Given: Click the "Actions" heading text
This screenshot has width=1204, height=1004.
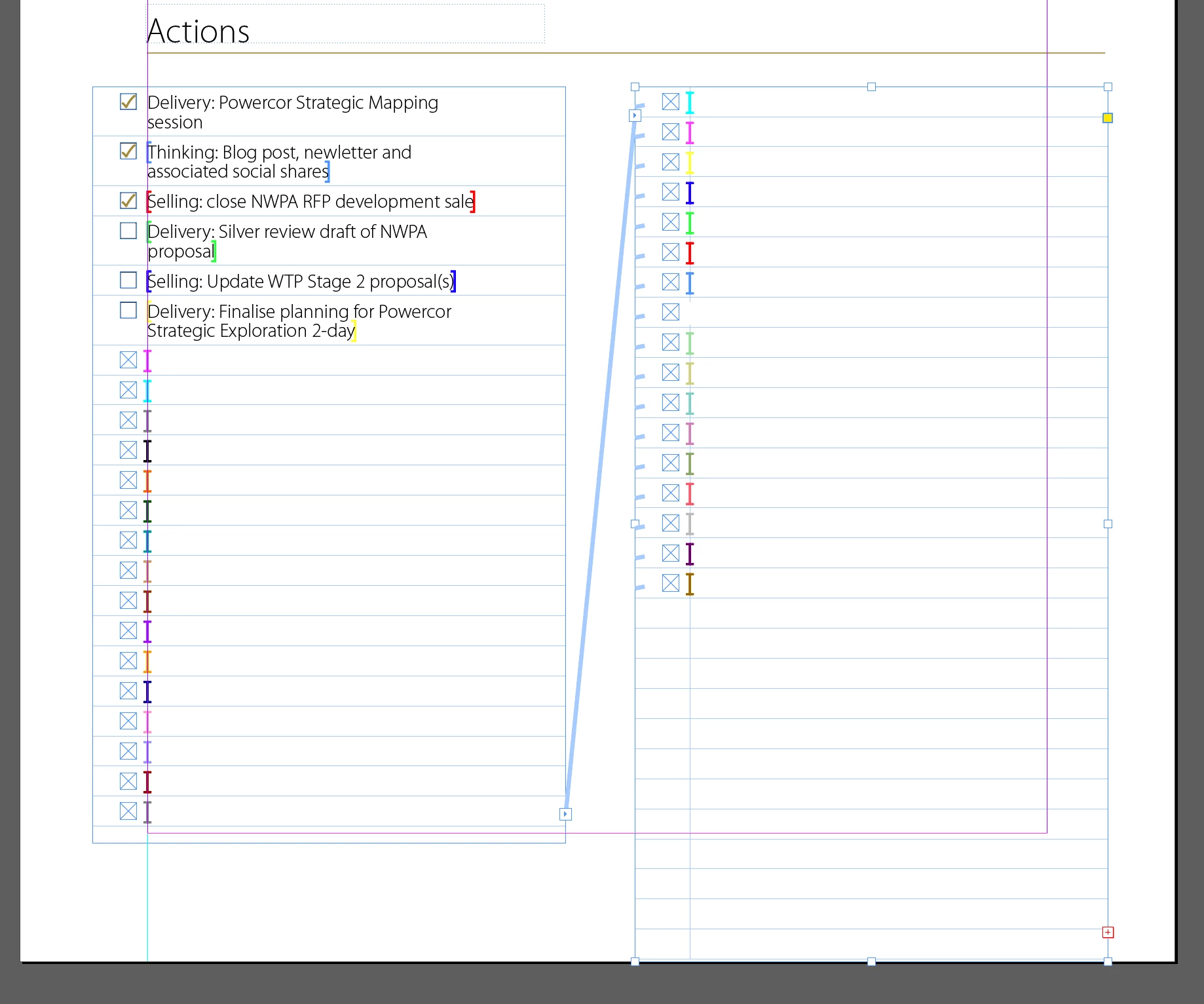Looking at the screenshot, I should 198,31.
